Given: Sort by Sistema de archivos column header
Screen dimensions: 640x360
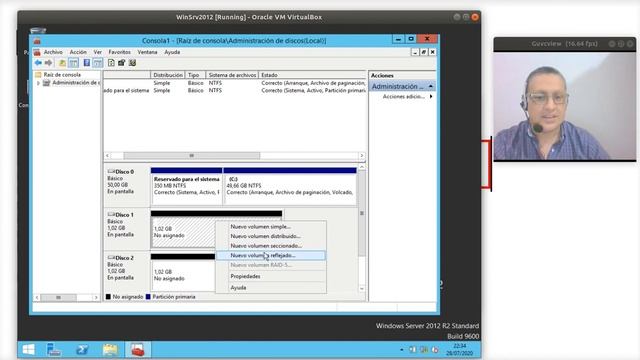Looking at the screenshot, I should click(x=232, y=75).
